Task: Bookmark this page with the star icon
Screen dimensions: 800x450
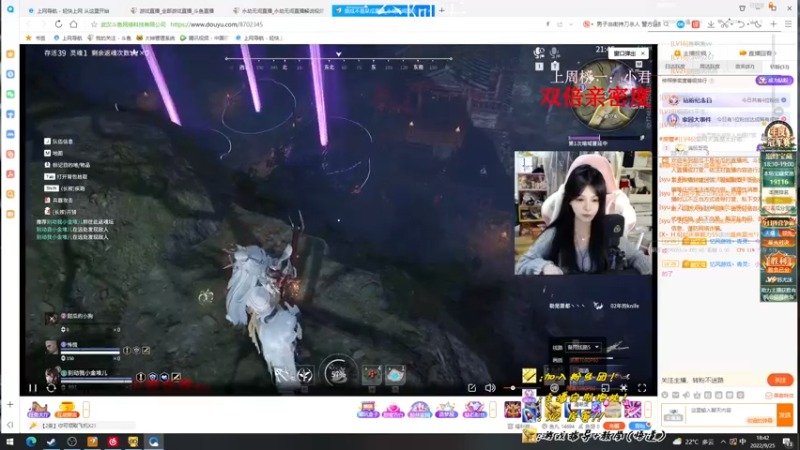Action: [94, 24]
